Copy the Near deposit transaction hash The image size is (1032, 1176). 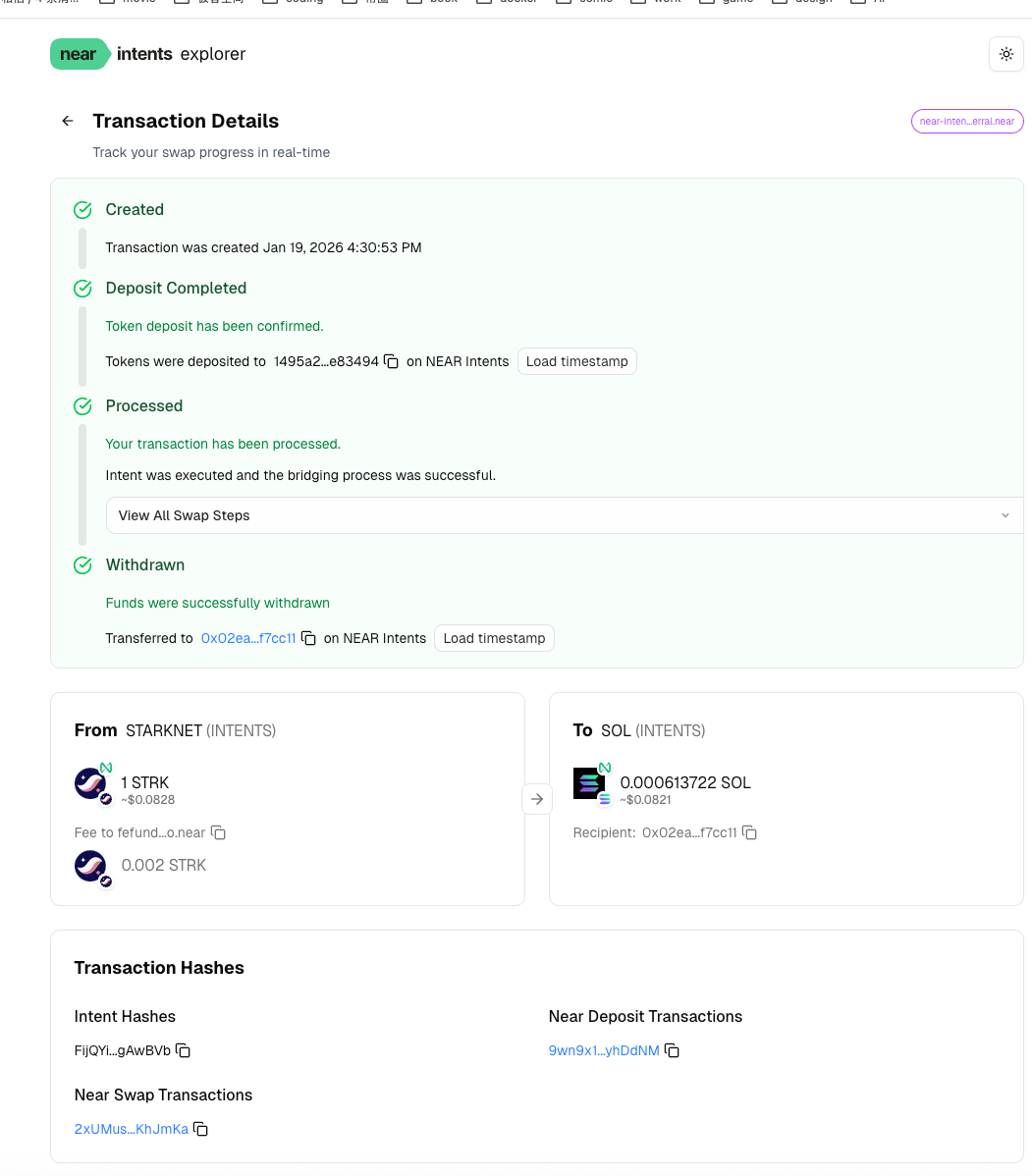point(671,1049)
